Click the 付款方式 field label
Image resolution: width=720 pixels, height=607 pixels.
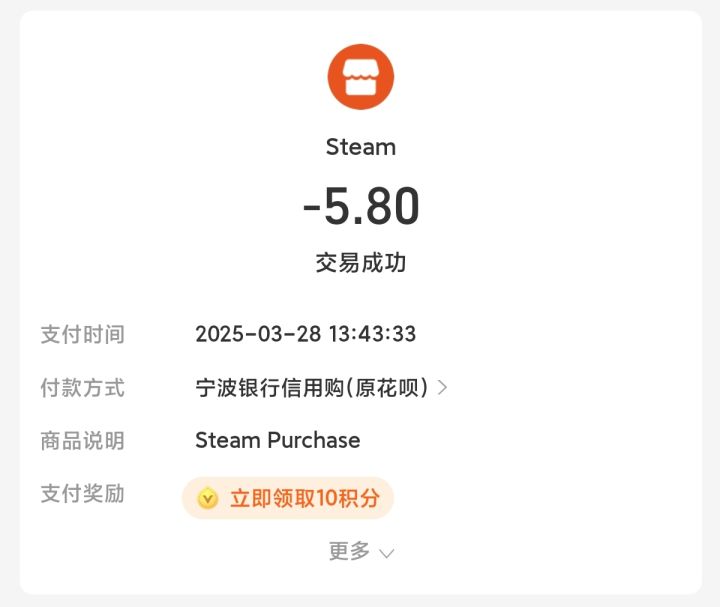(x=82, y=387)
